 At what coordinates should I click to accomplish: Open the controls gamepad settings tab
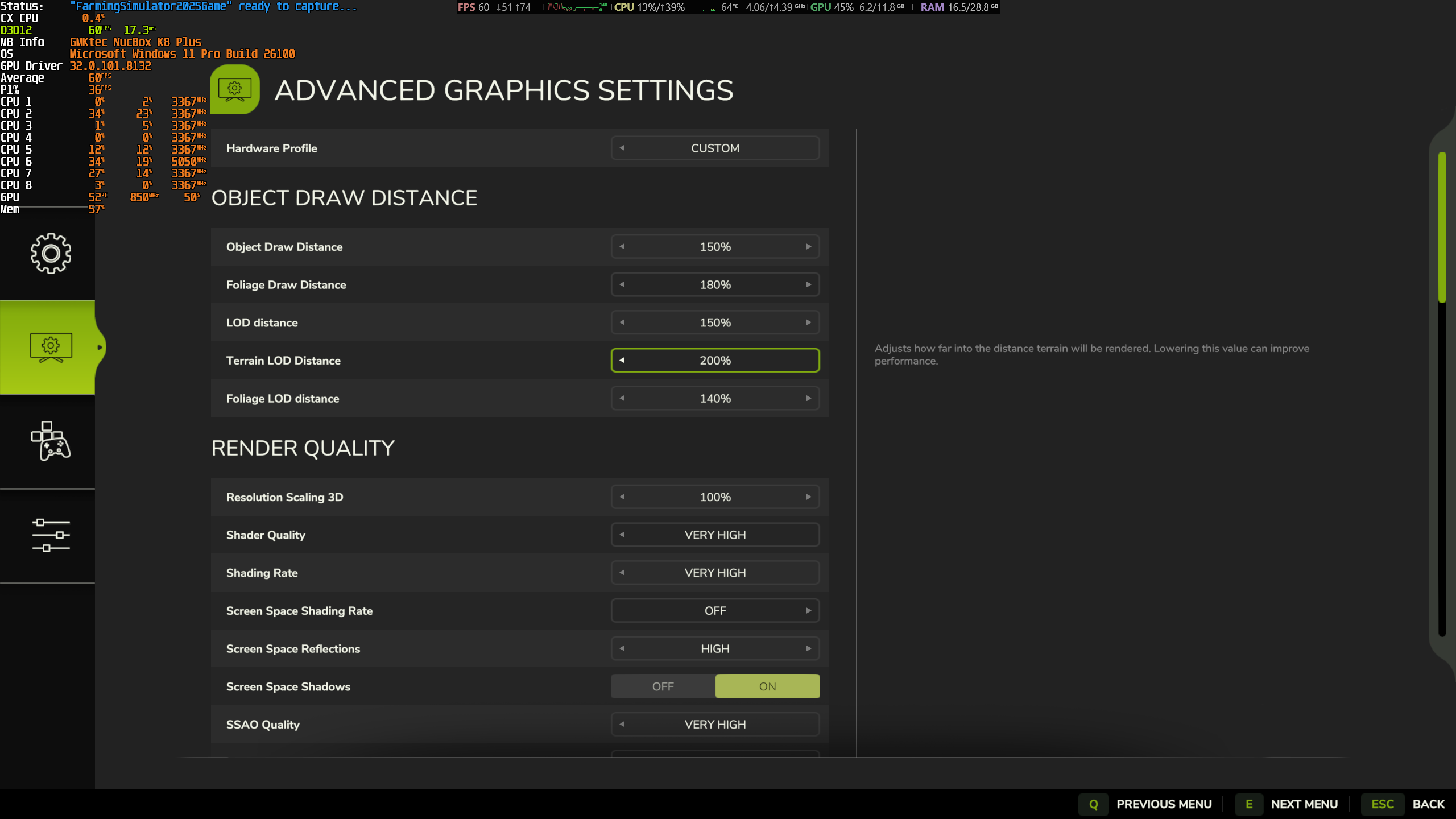pyautogui.click(x=51, y=441)
